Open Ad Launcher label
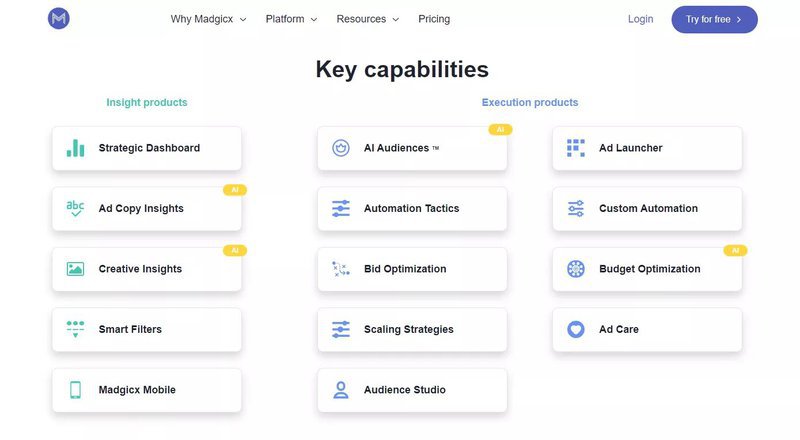 631,148
